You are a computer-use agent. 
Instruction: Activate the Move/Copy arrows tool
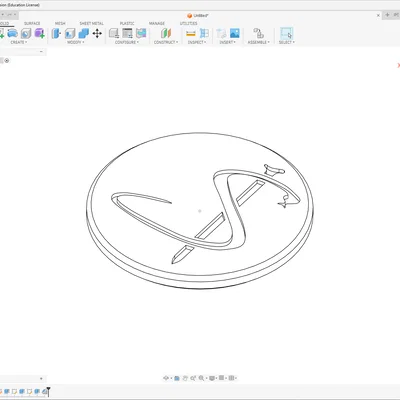97,33
